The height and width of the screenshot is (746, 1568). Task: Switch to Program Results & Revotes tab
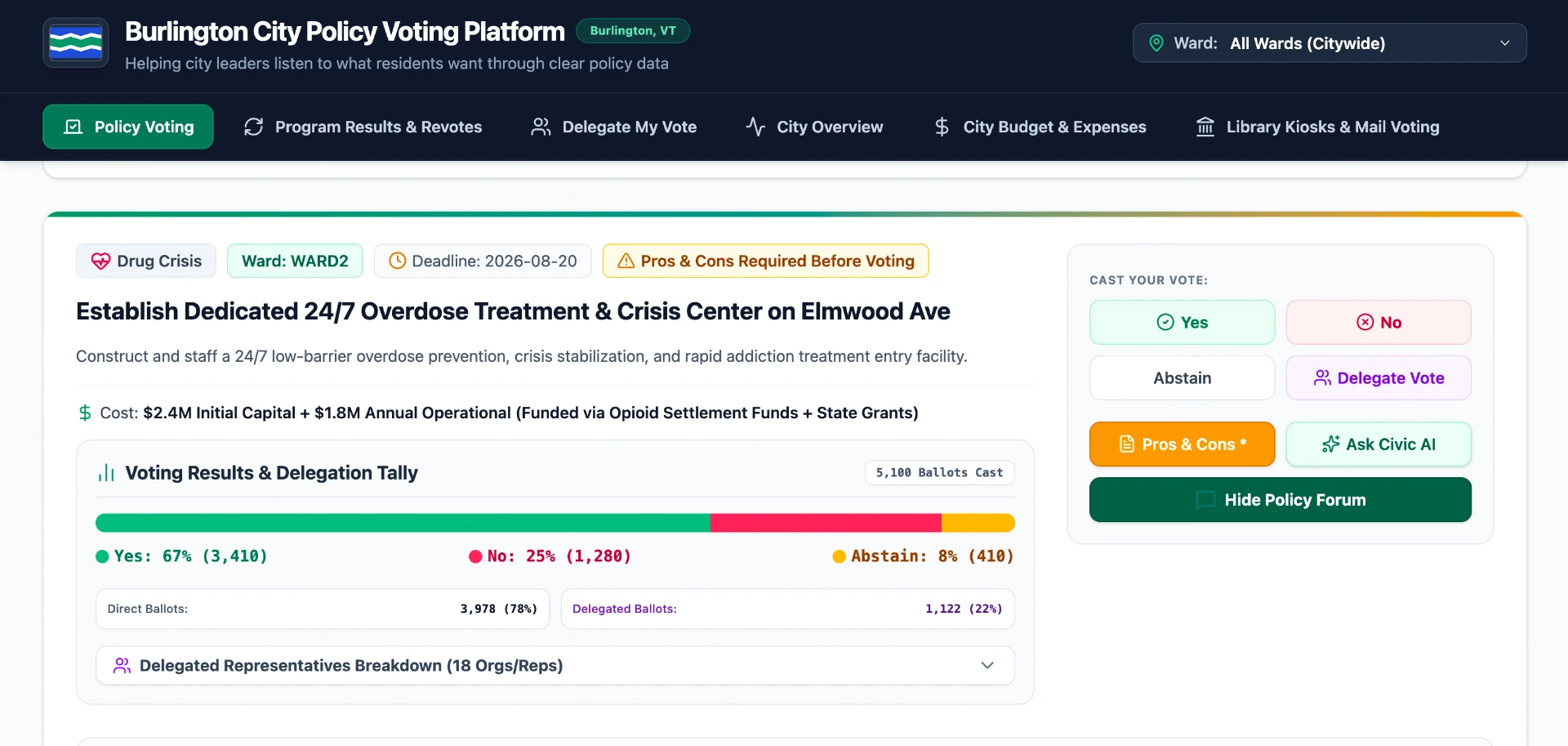click(x=363, y=127)
